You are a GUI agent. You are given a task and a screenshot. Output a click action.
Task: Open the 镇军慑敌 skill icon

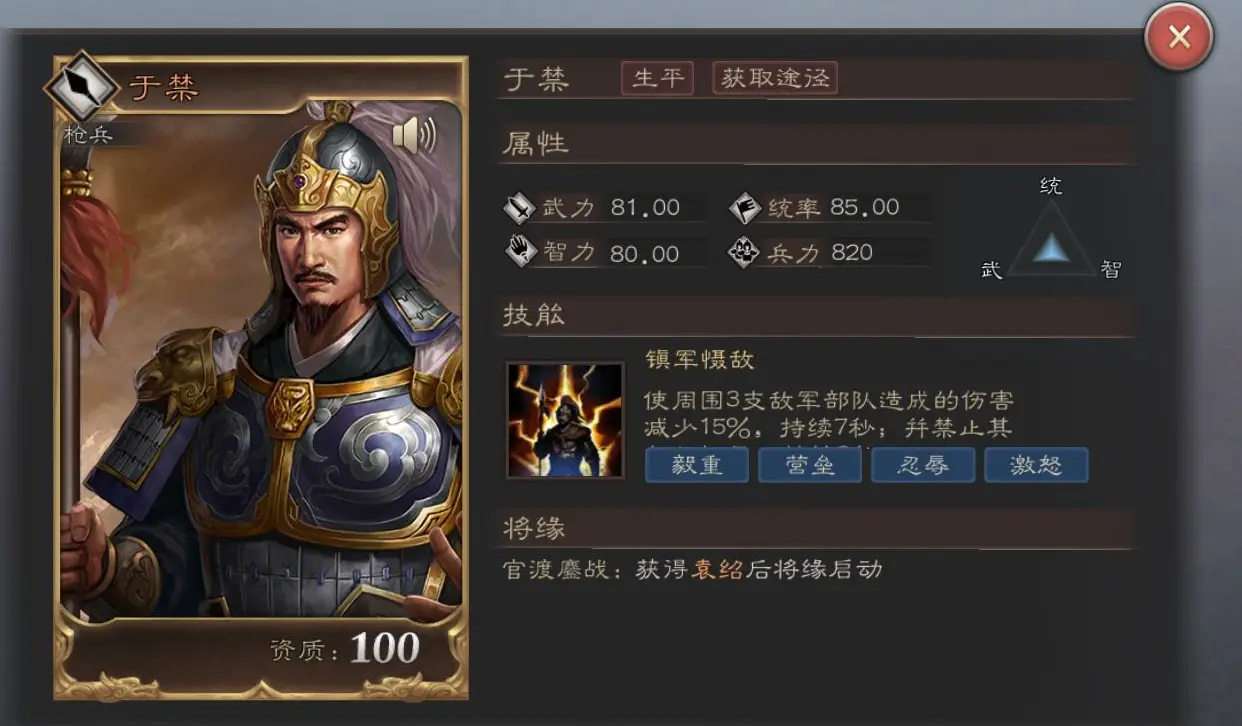coord(565,420)
